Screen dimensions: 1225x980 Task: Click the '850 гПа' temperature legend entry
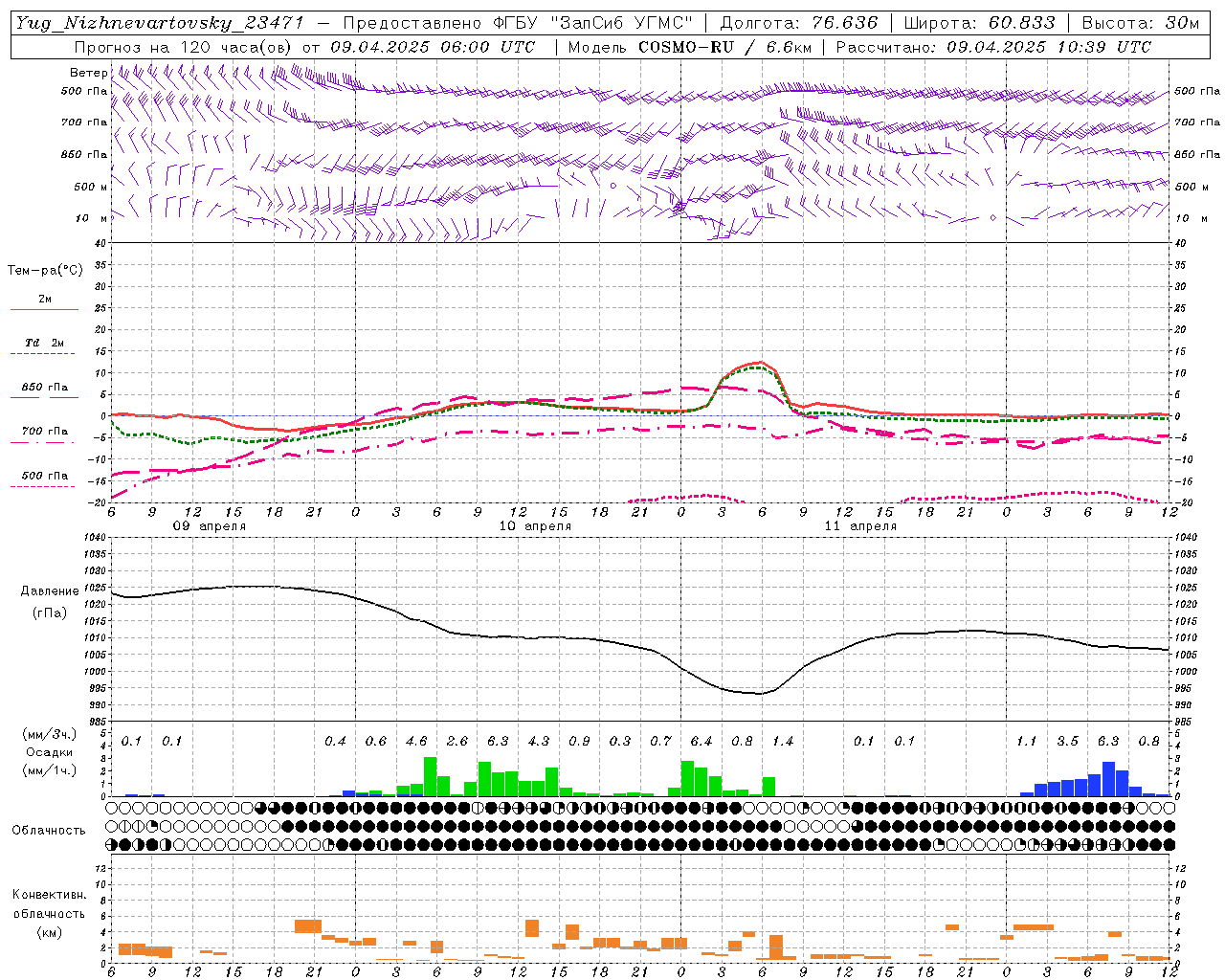pos(45,388)
